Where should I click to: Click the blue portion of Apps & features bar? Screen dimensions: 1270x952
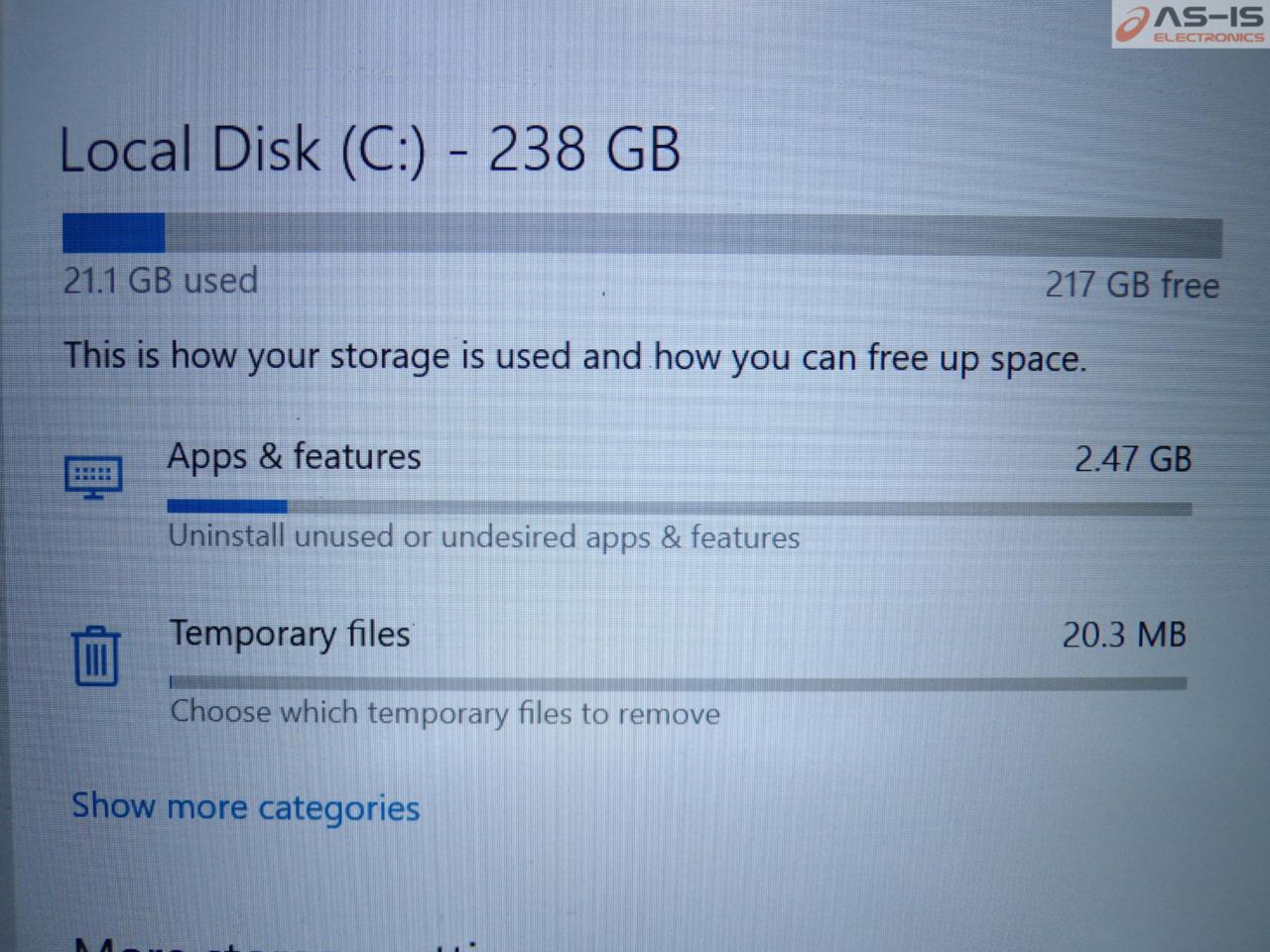tap(226, 507)
